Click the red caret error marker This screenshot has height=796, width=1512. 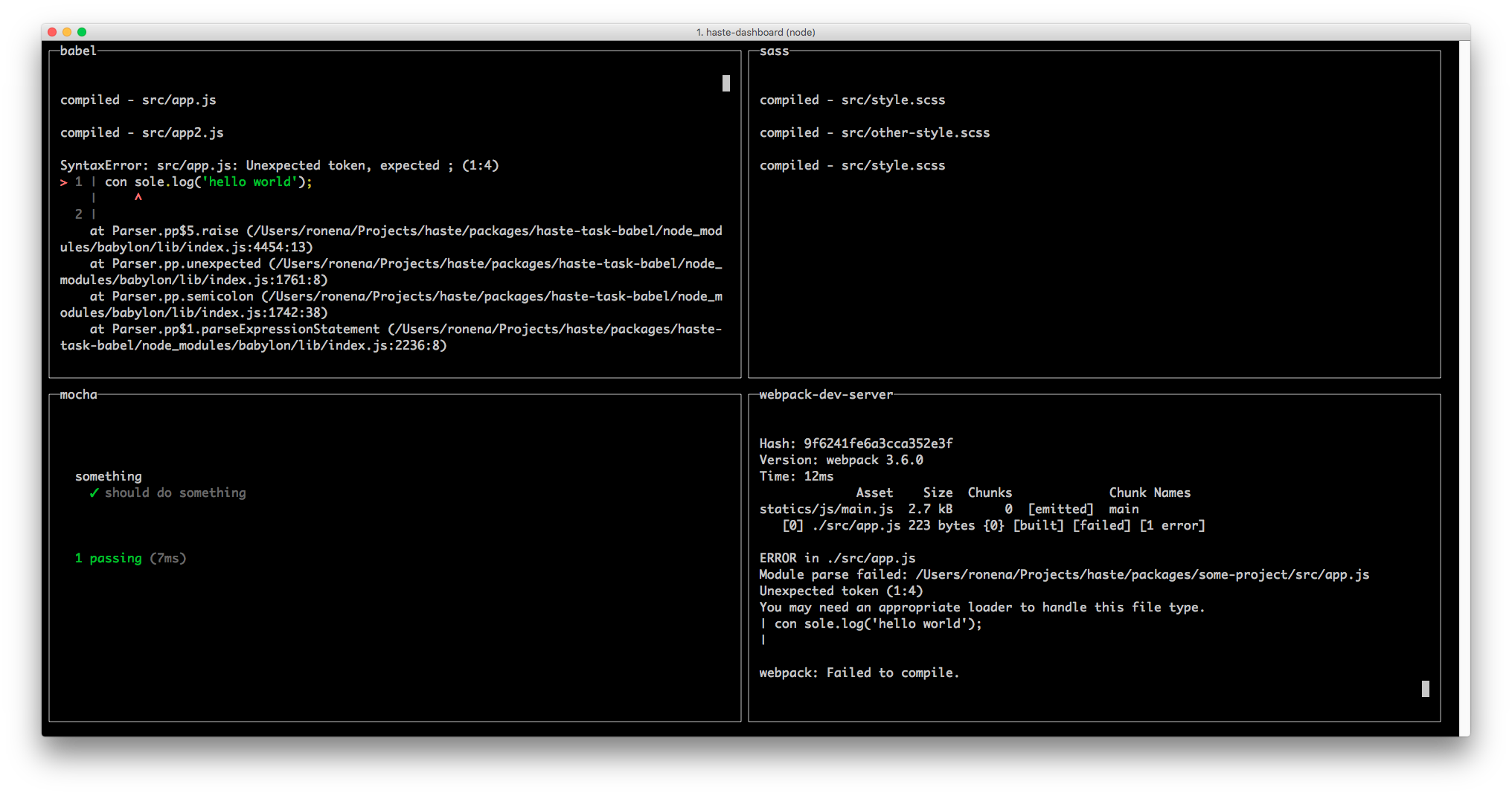tap(138, 197)
